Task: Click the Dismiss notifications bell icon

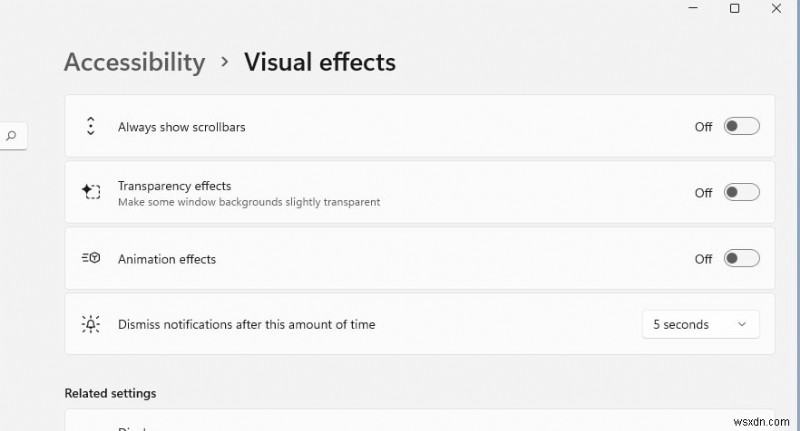Action: [91, 324]
